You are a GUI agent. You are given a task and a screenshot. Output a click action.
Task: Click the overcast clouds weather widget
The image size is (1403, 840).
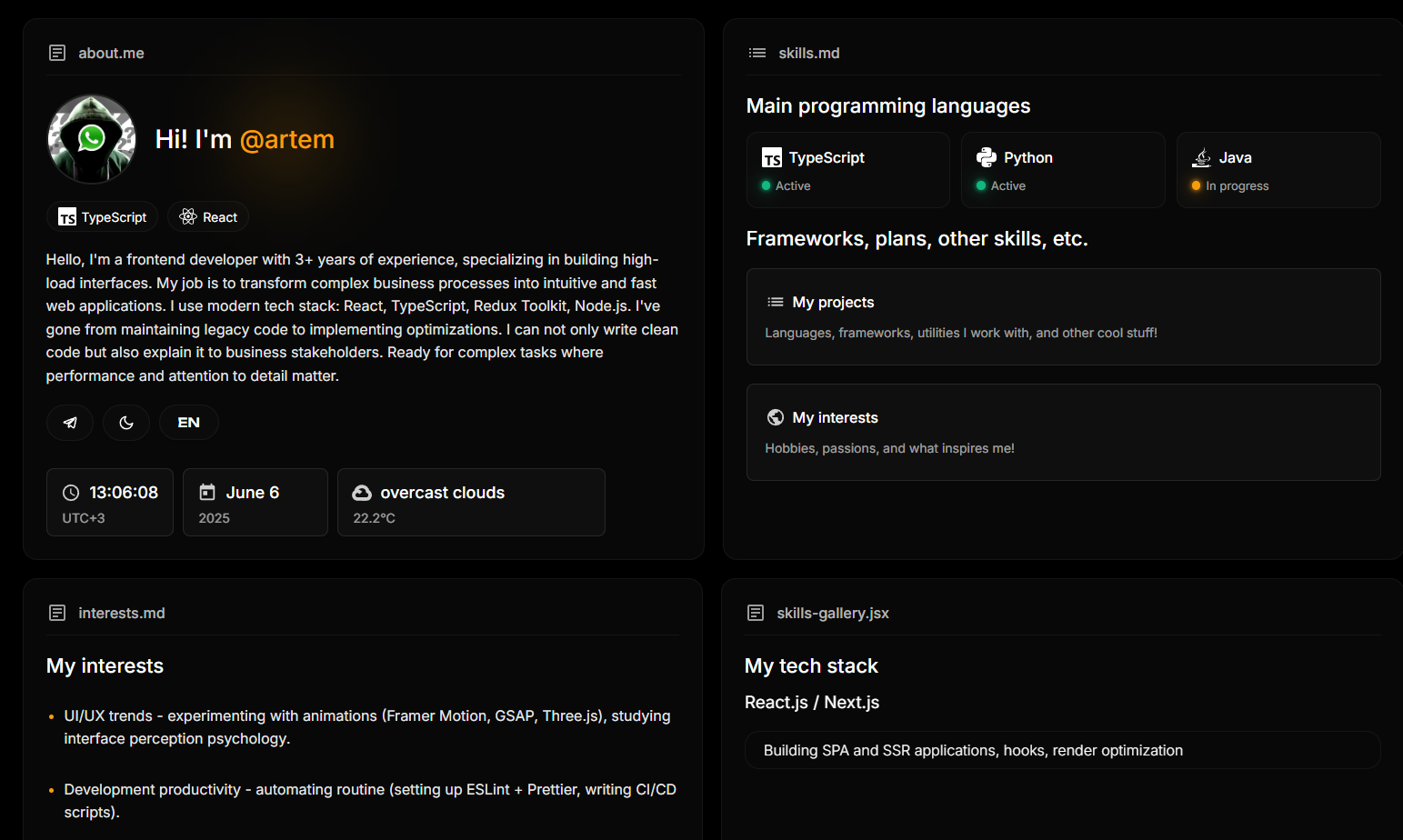471,502
